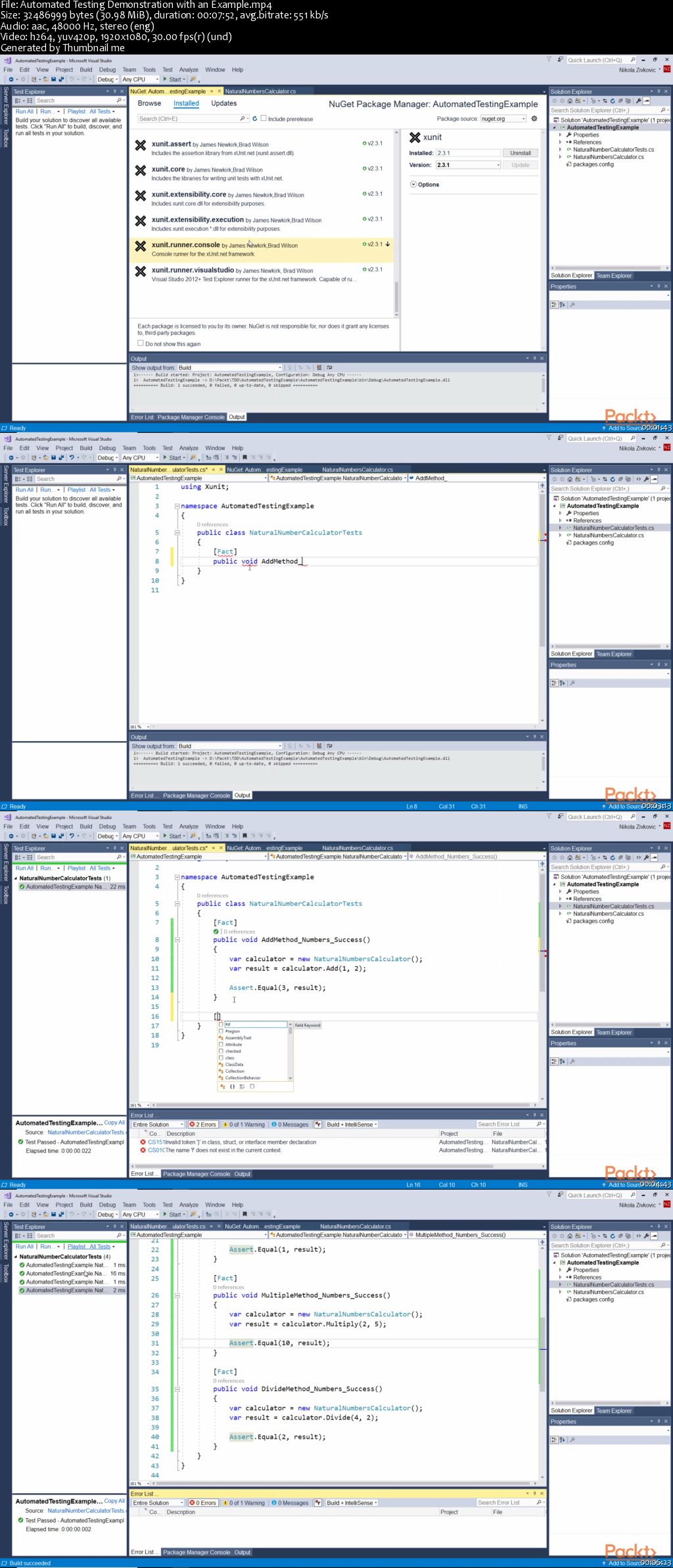Screen dimensions: 673x1568
Task: Click Save All toolbar icon in NuGet frame
Action: (x=61, y=79)
